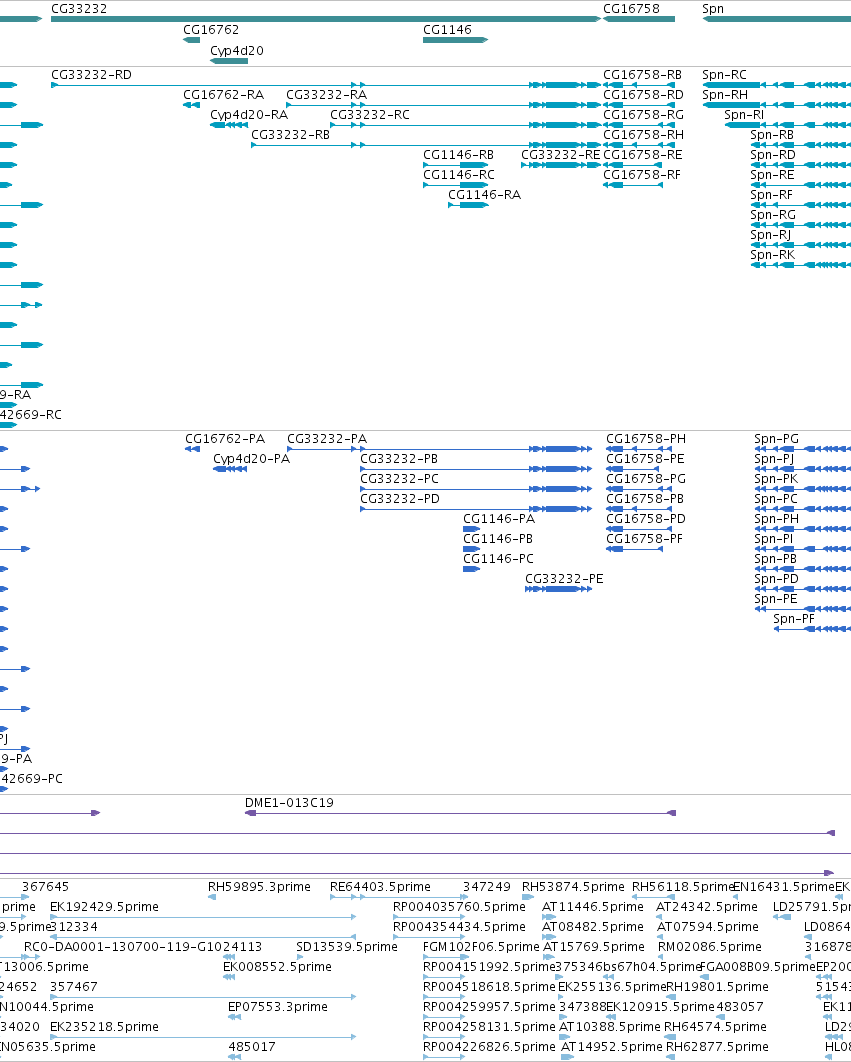The height and width of the screenshot is (1062, 851).
Task: Click the CG1146 gene label
Action: [447, 30]
